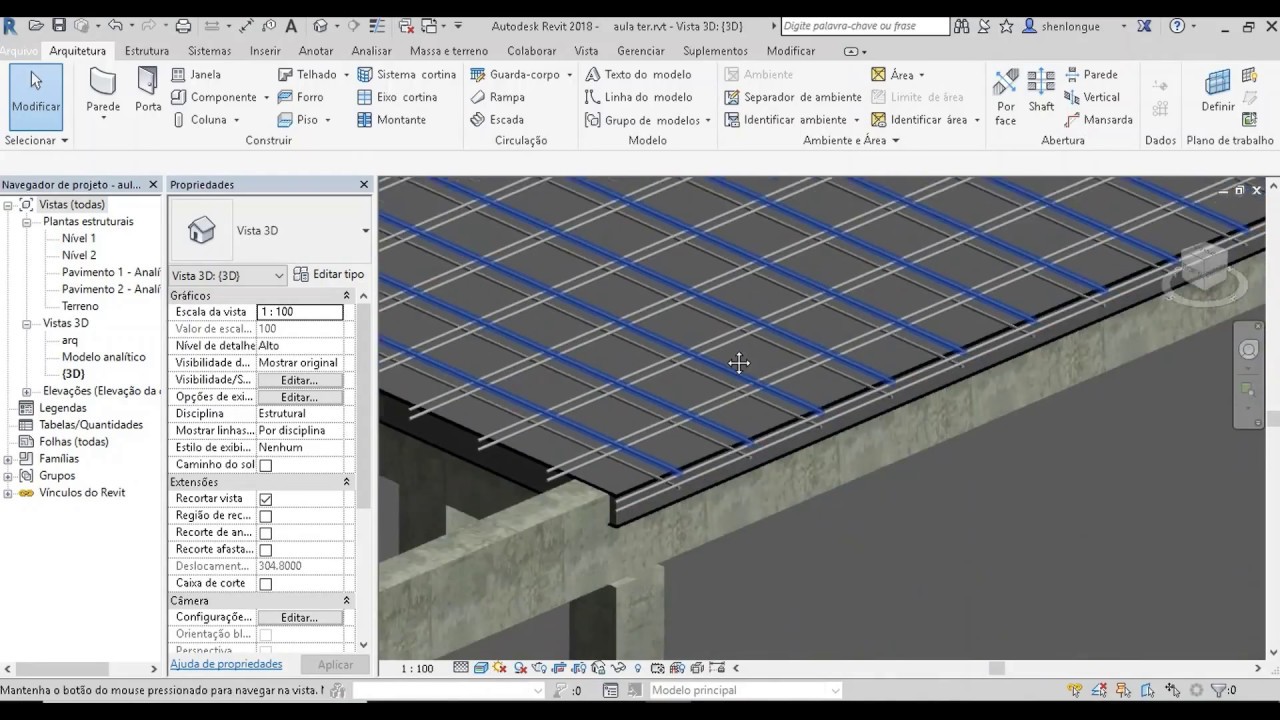
Task: Switch to the Estrutura ribbon tab
Action: [x=146, y=51]
